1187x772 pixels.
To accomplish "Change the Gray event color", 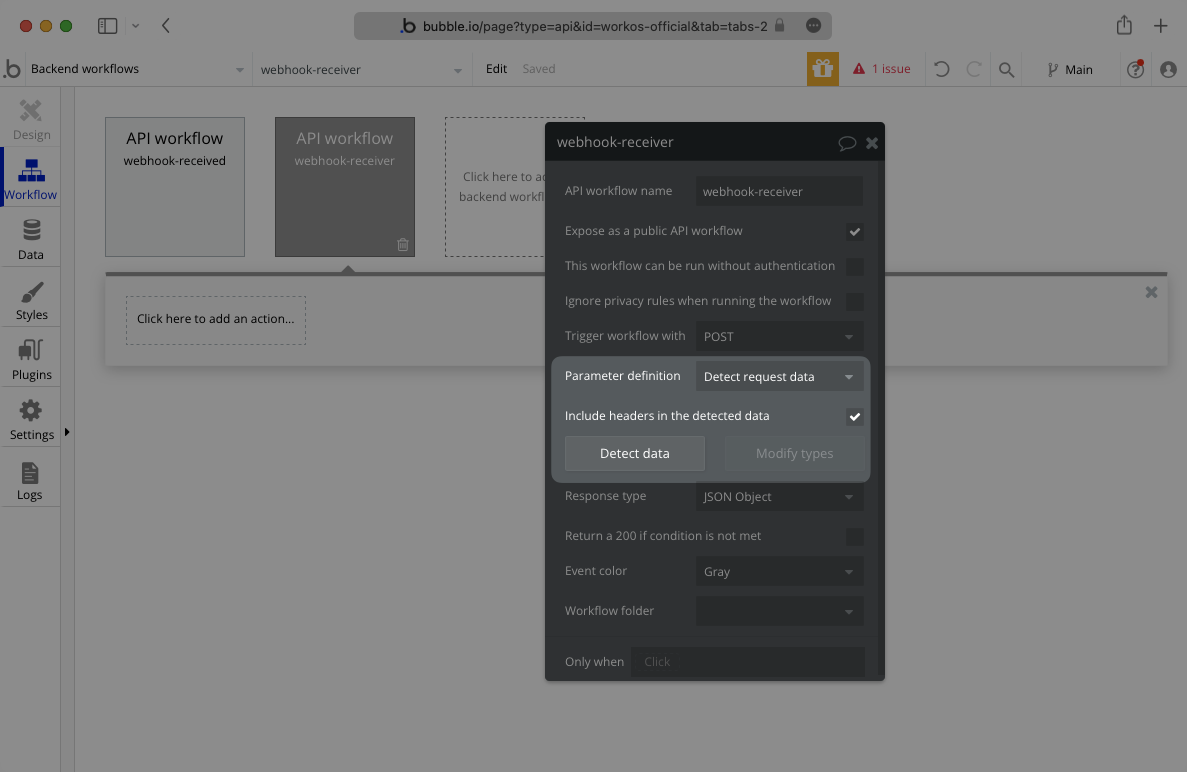I will (x=779, y=571).
